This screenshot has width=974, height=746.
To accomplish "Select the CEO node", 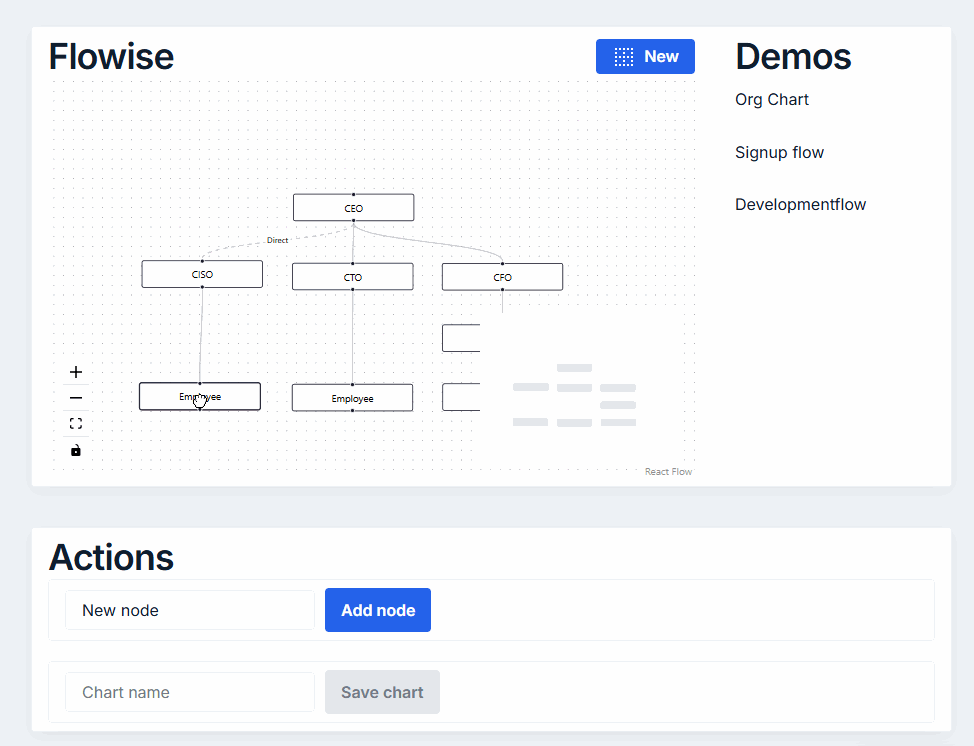I will 353,207.
